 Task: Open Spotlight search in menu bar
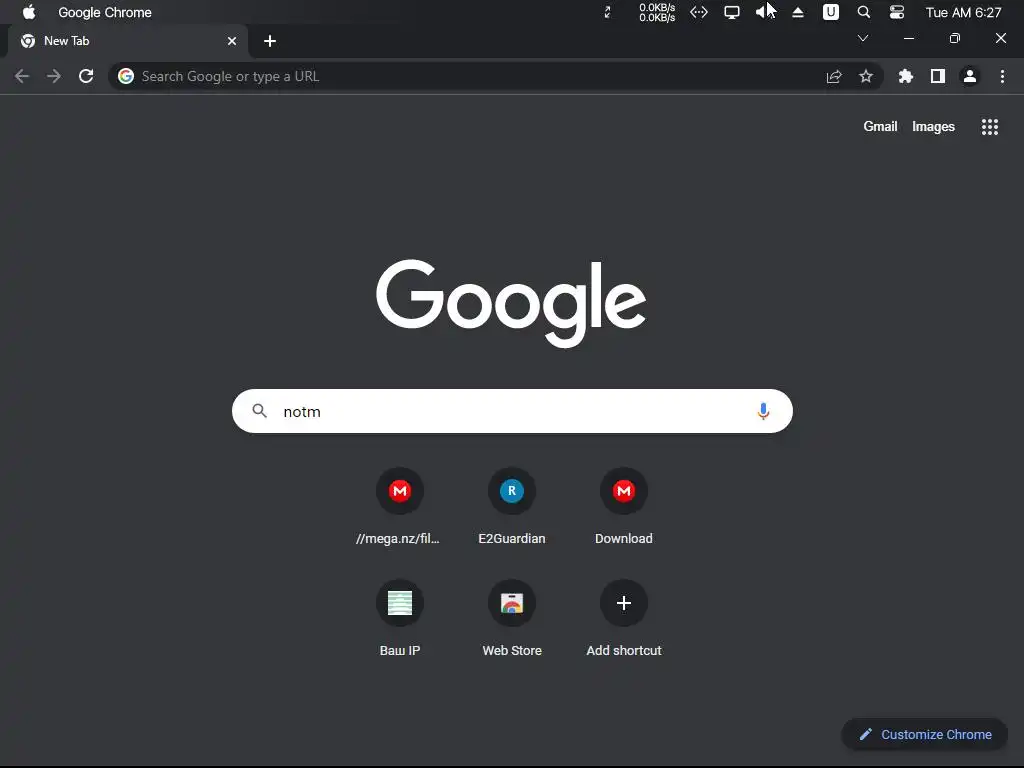pyautogui.click(x=863, y=12)
